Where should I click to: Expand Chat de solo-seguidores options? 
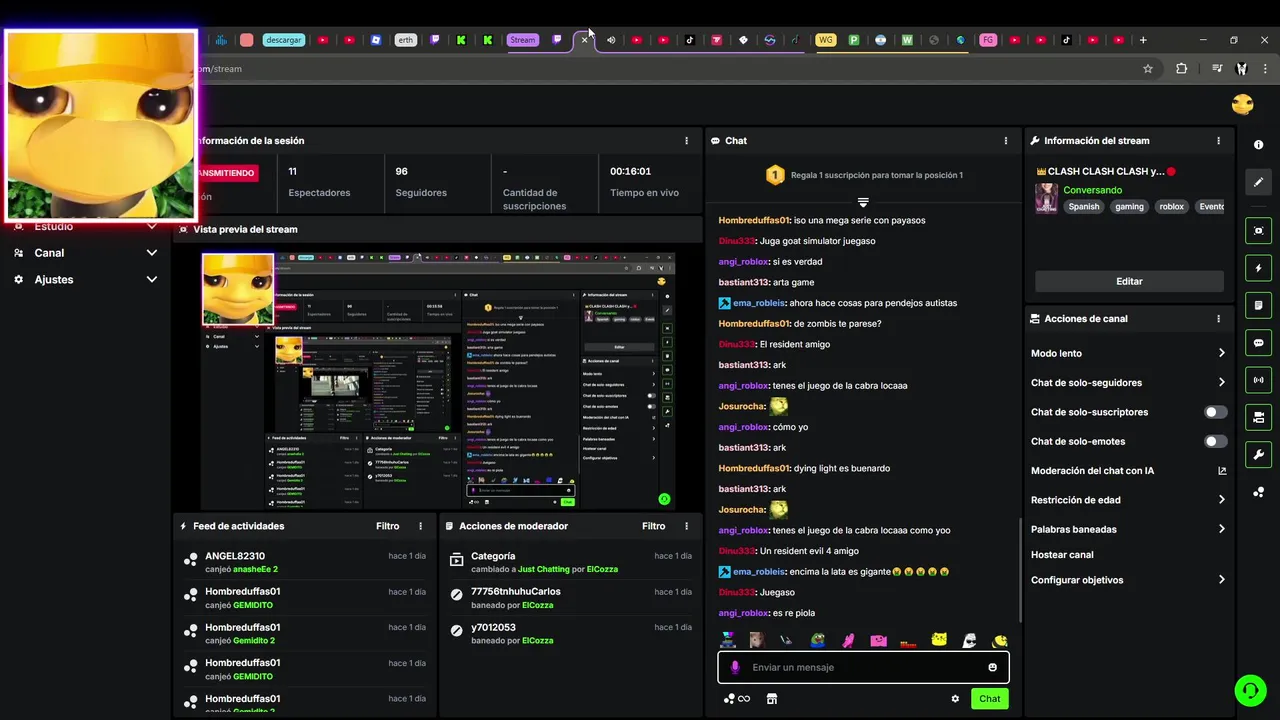(x=1222, y=382)
